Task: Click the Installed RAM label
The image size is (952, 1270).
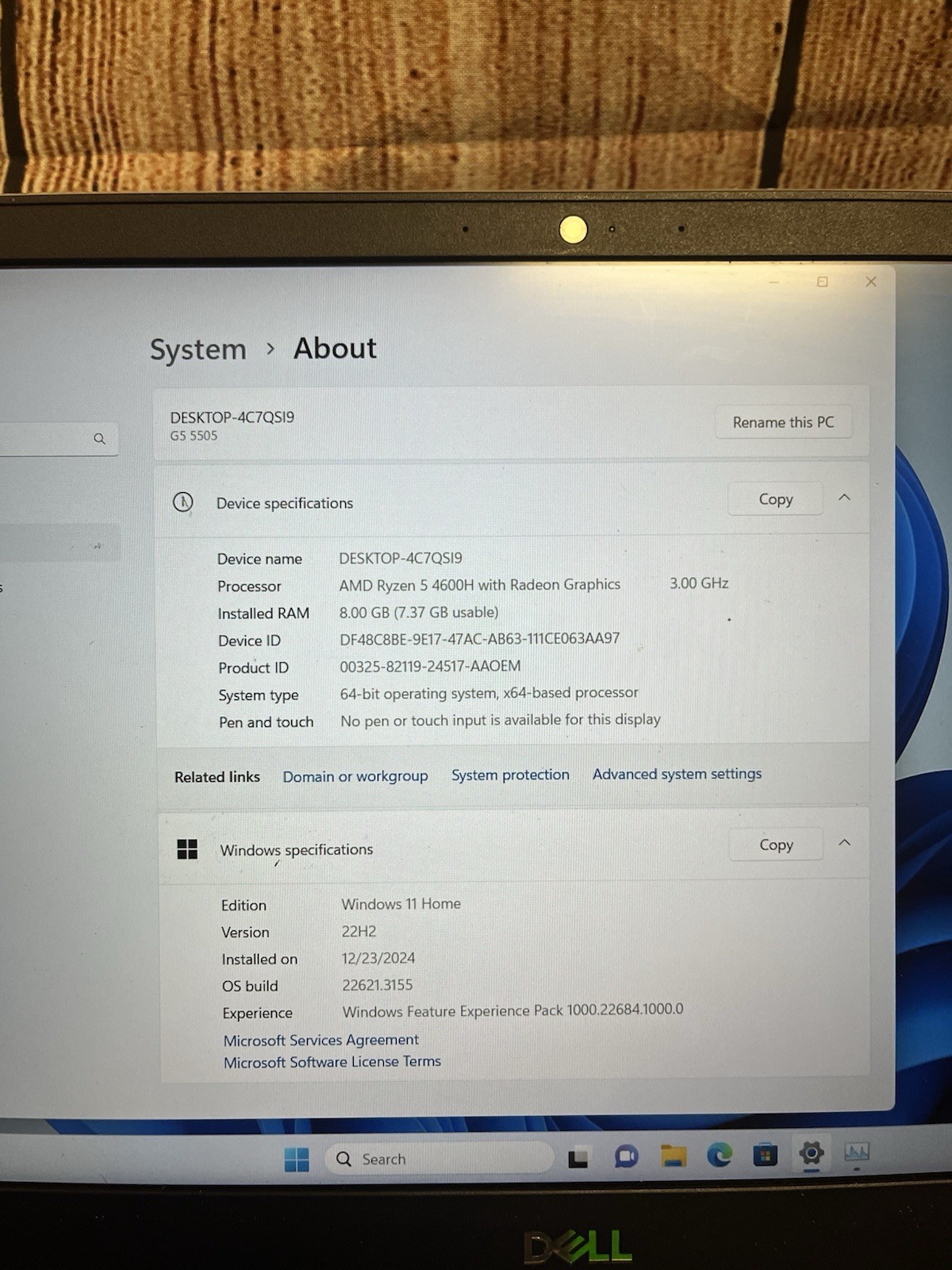Action: 263,614
